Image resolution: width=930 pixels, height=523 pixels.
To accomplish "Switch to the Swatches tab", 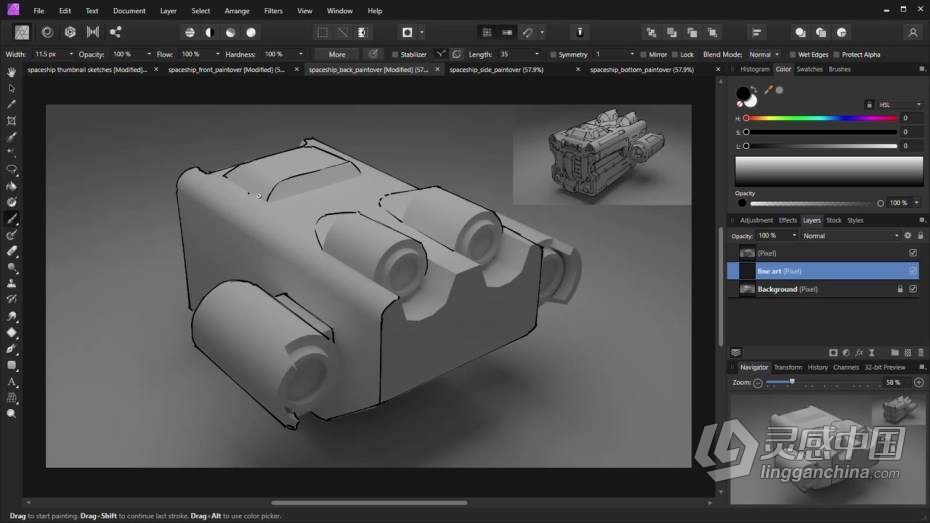I will coord(809,69).
